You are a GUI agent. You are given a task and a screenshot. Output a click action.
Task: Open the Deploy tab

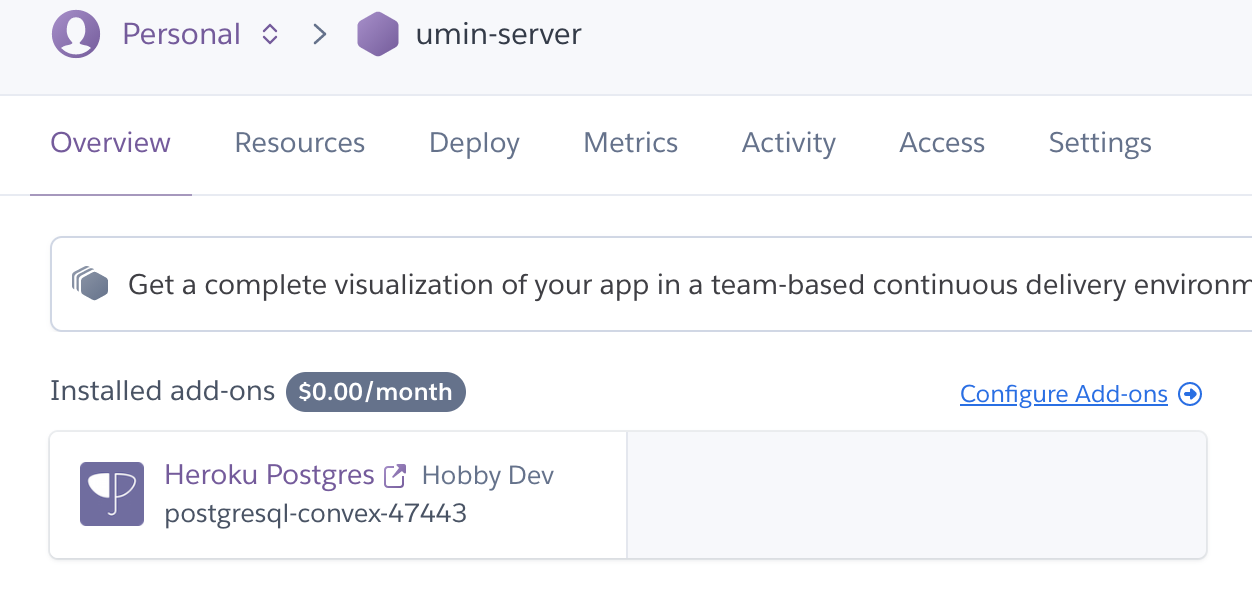[474, 144]
